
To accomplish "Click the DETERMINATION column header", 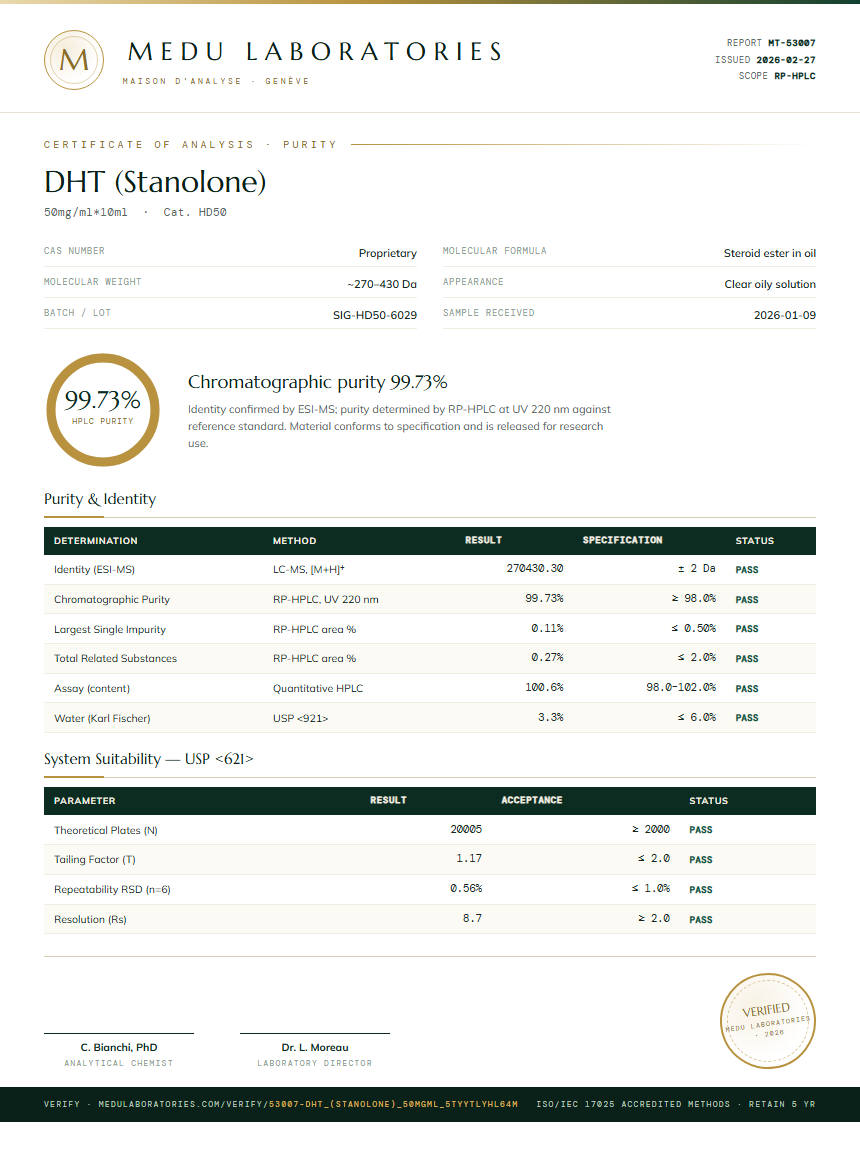I will pos(95,541).
